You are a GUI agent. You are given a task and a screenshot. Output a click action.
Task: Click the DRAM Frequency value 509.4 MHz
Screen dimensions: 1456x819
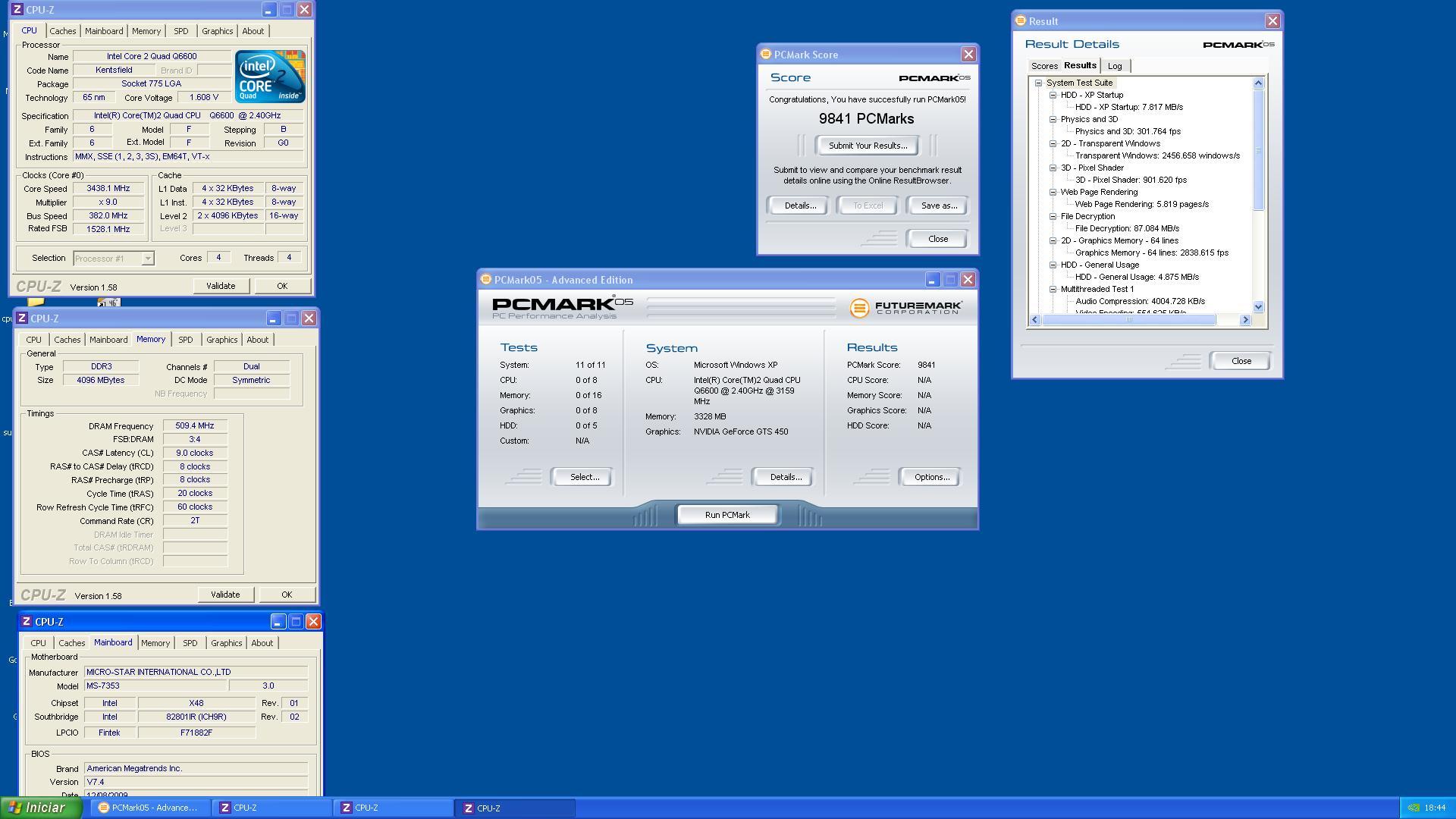(x=194, y=426)
